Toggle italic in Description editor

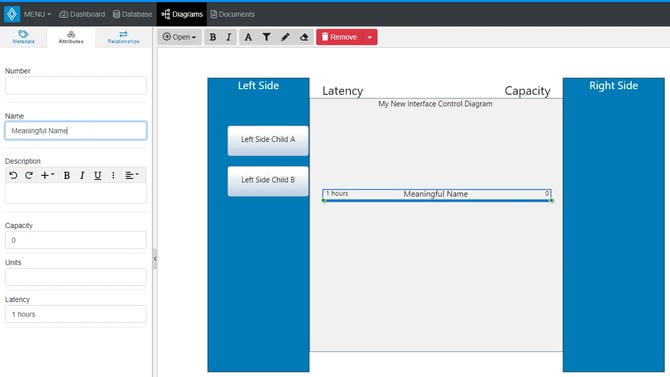(x=82, y=175)
